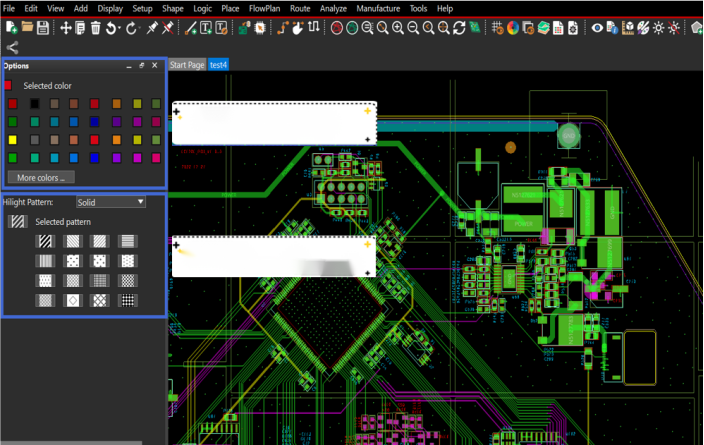The image size is (704, 445).
Task: Open the Color wheel settings icon
Action: 513,28
